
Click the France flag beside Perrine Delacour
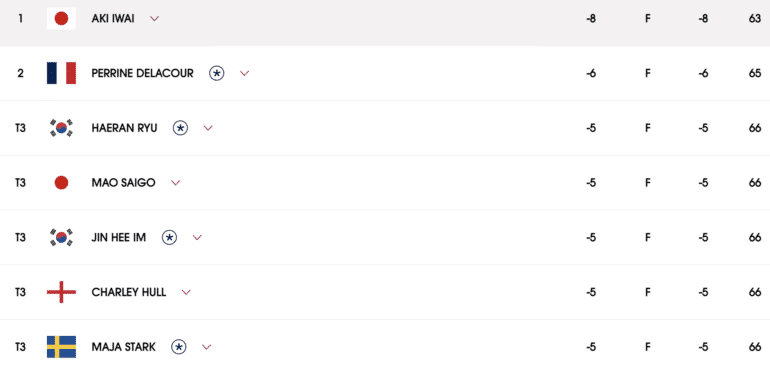click(x=61, y=73)
